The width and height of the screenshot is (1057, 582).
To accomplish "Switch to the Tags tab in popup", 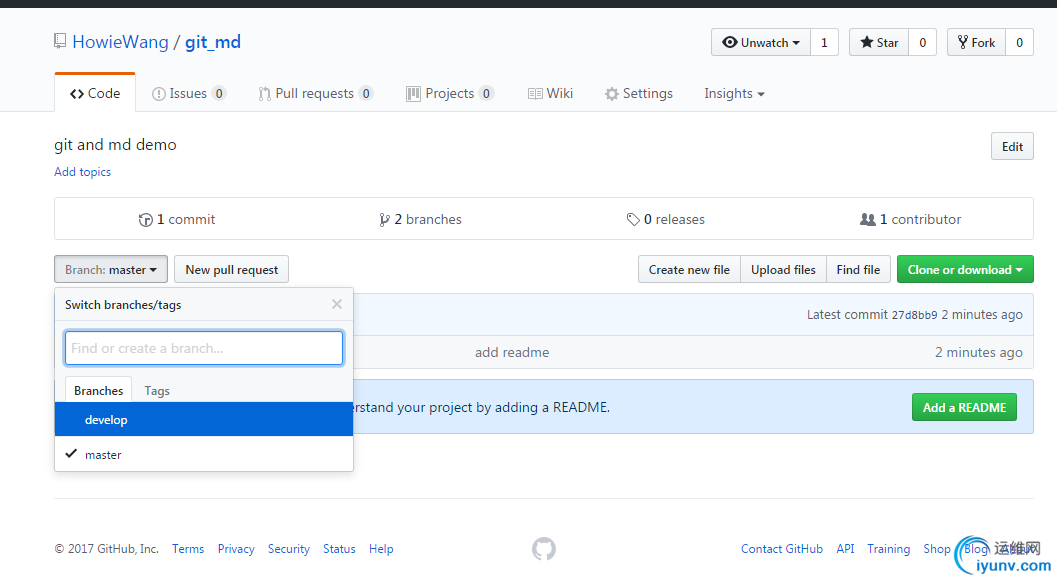I will pos(157,391).
